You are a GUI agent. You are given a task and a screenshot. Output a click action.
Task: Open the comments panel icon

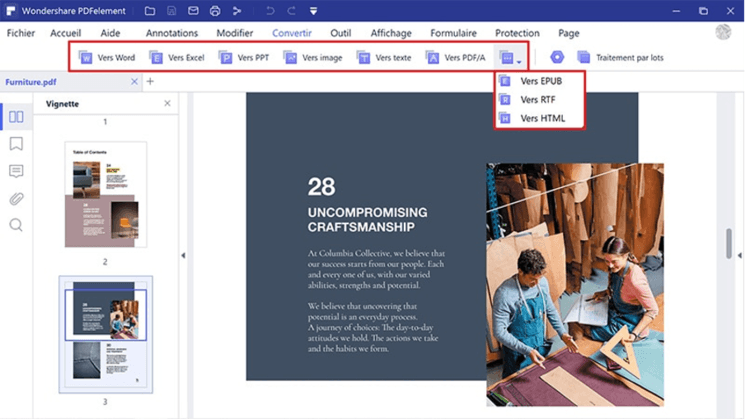[16, 171]
